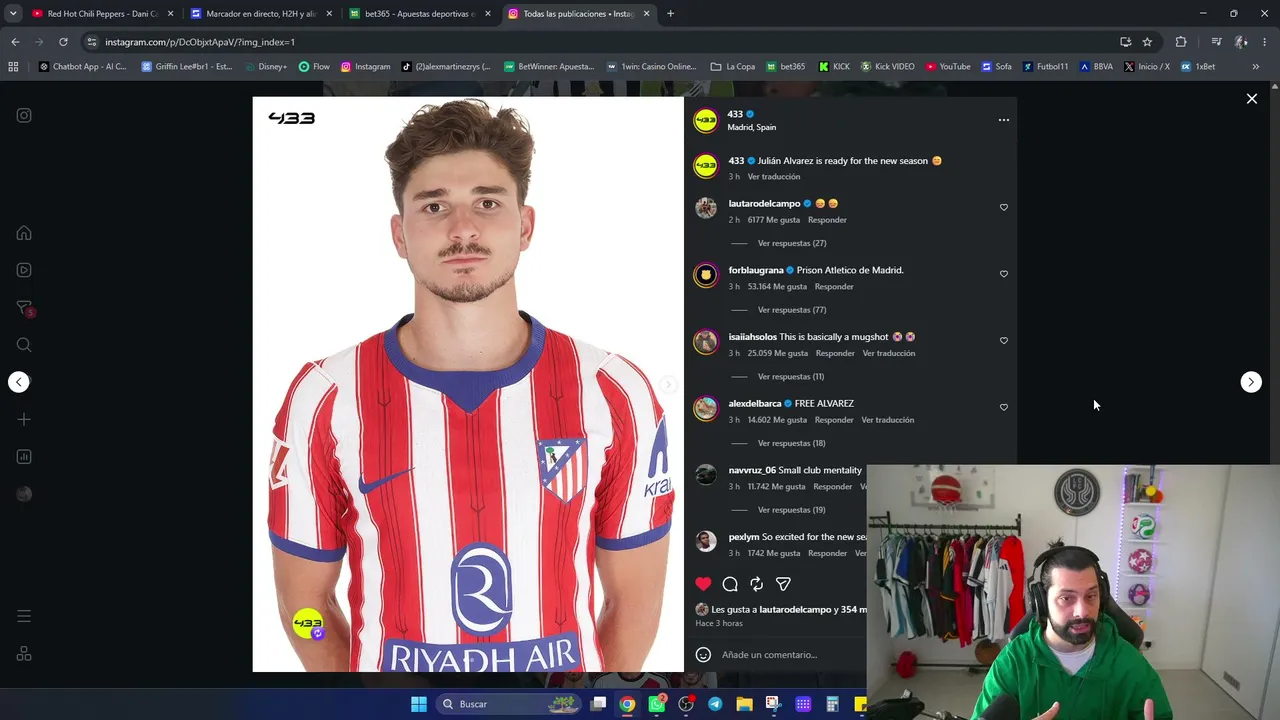
Task: Open the tab search dropdown
Action: [13, 14]
